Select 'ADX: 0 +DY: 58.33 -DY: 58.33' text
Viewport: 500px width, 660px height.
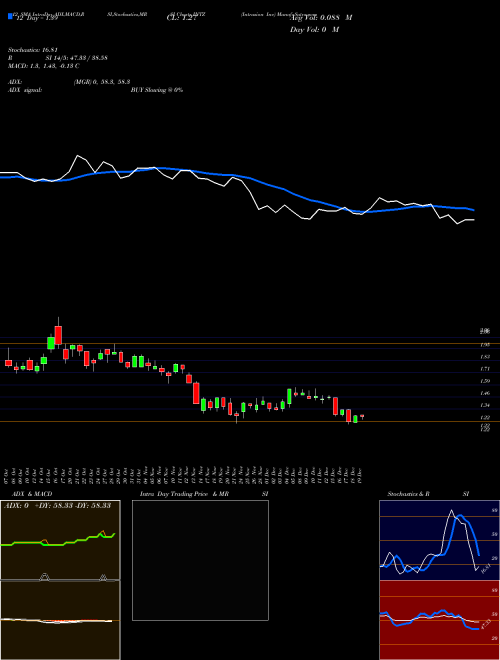coord(57,505)
